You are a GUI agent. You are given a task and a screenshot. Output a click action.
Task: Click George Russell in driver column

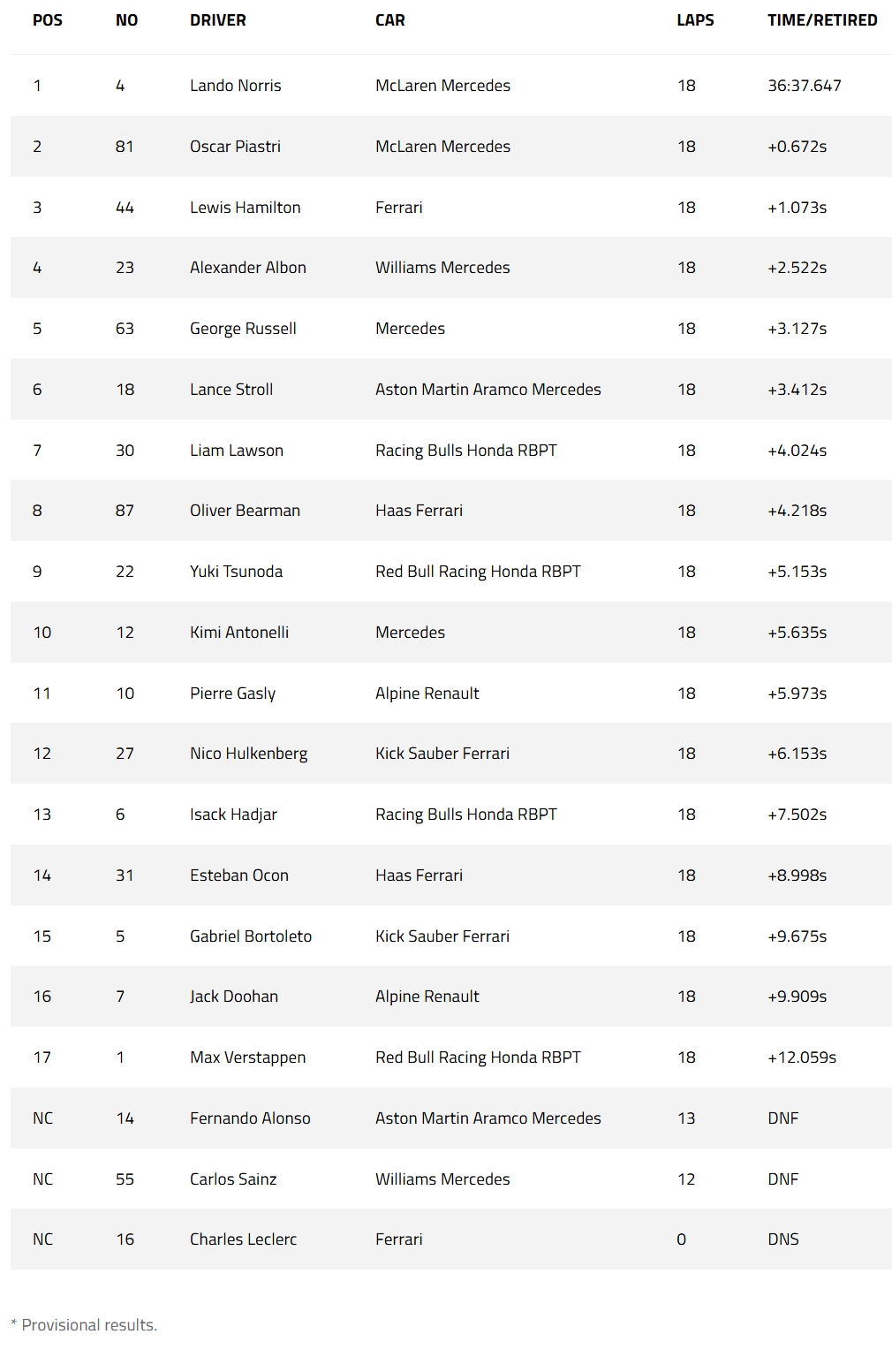coord(243,329)
